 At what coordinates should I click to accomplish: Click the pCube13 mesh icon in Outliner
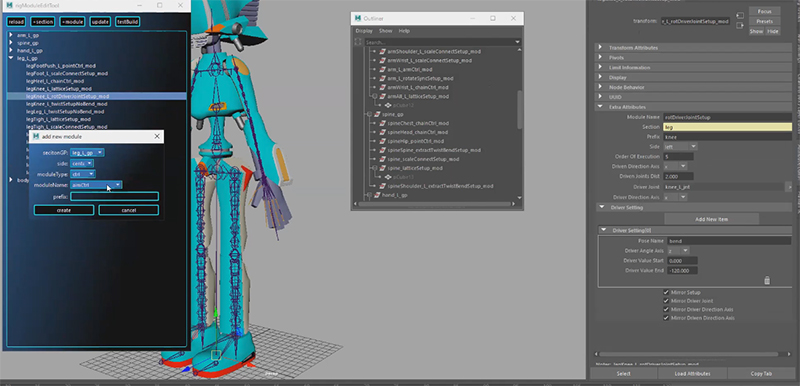(388, 177)
